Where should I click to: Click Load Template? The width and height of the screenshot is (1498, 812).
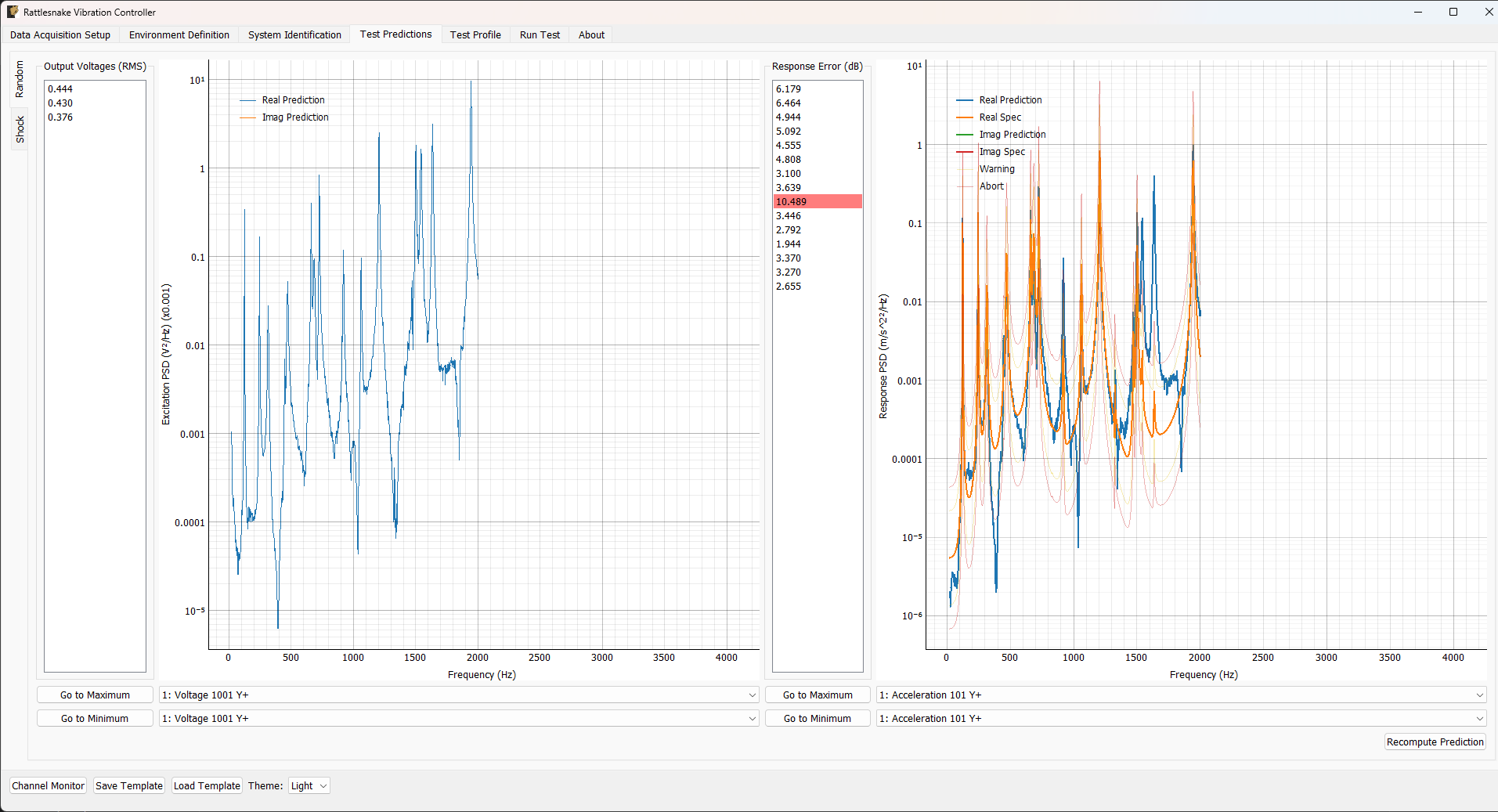(207, 785)
